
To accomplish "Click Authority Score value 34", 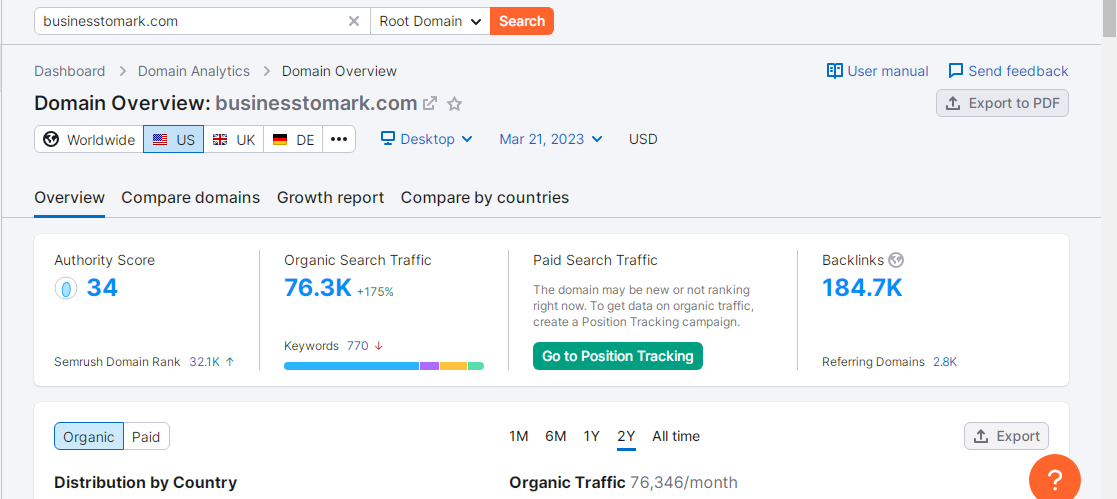I will pos(102,288).
